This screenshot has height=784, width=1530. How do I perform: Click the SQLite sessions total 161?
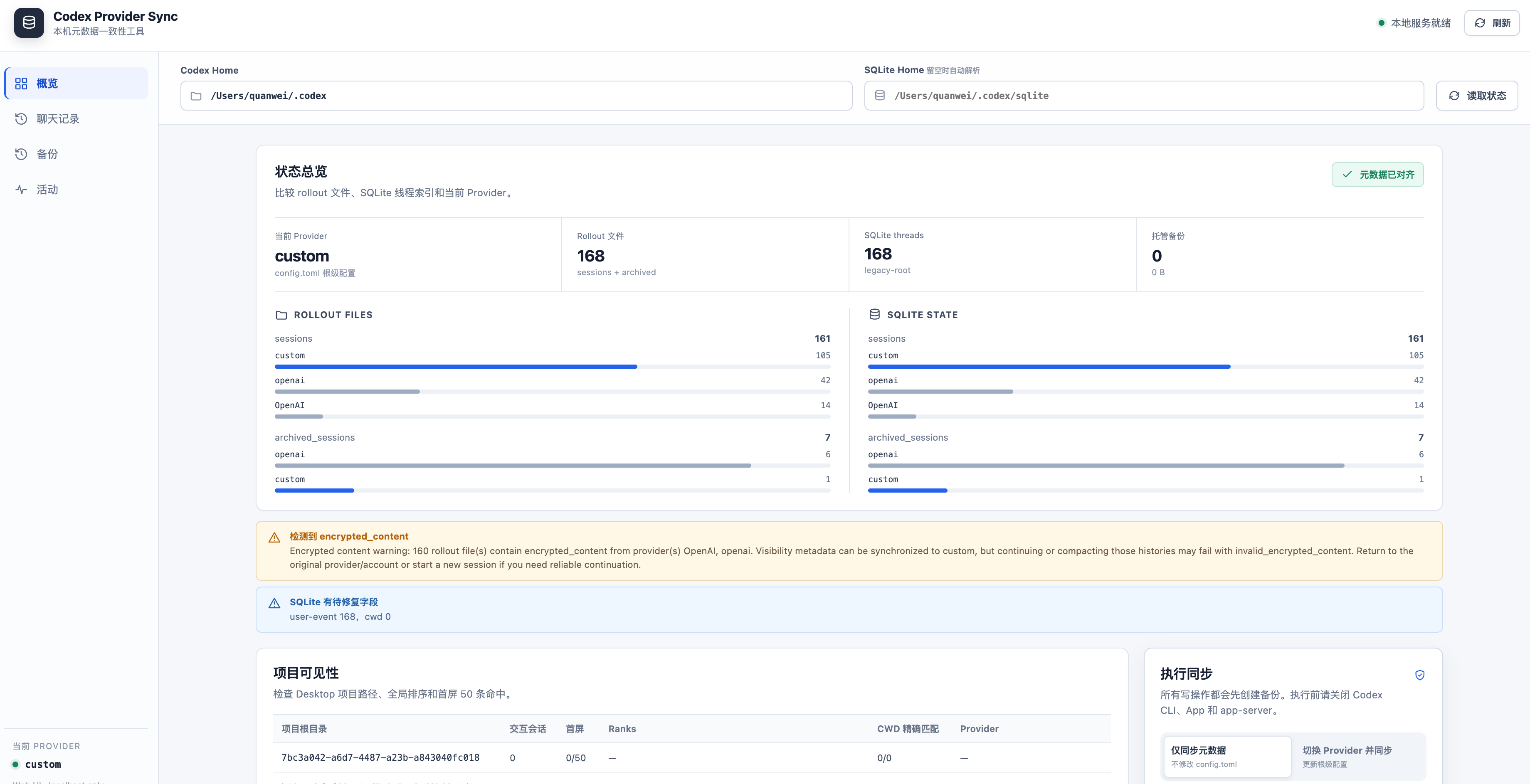click(x=1416, y=338)
